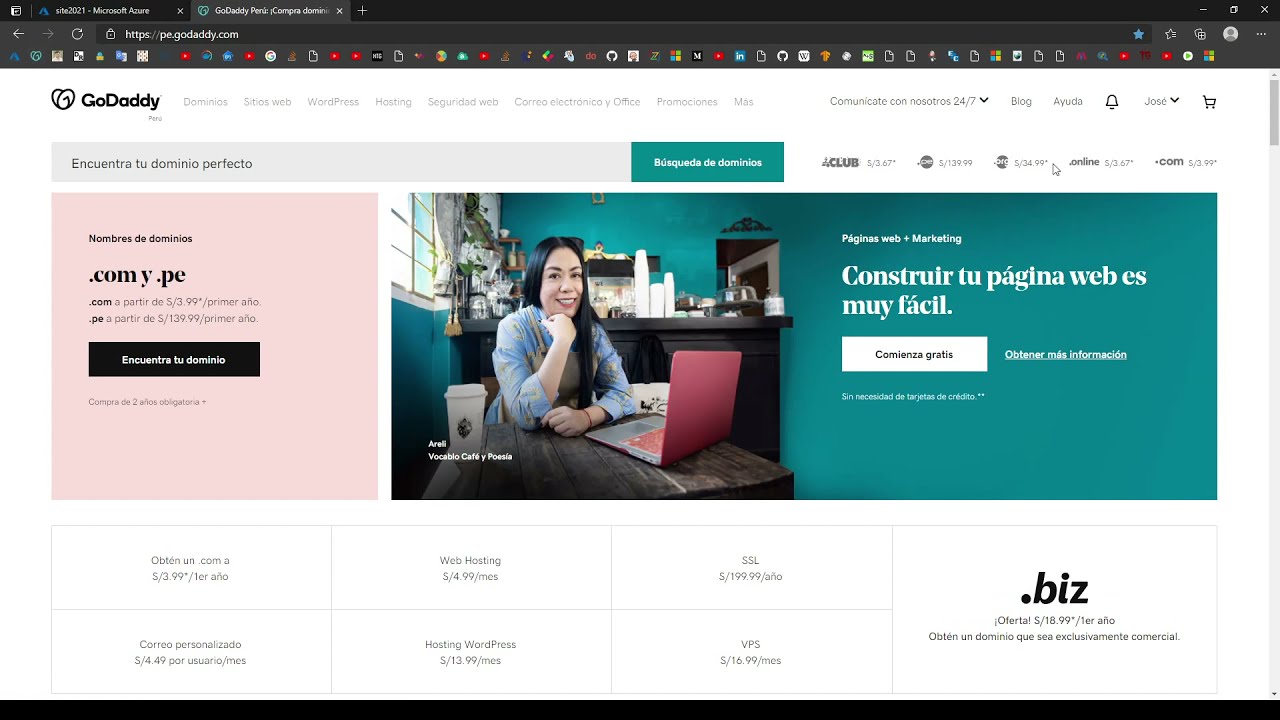Open the Correo personalizado tile
The width and height of the screenshot is (1280, 720).
(191, 652)
